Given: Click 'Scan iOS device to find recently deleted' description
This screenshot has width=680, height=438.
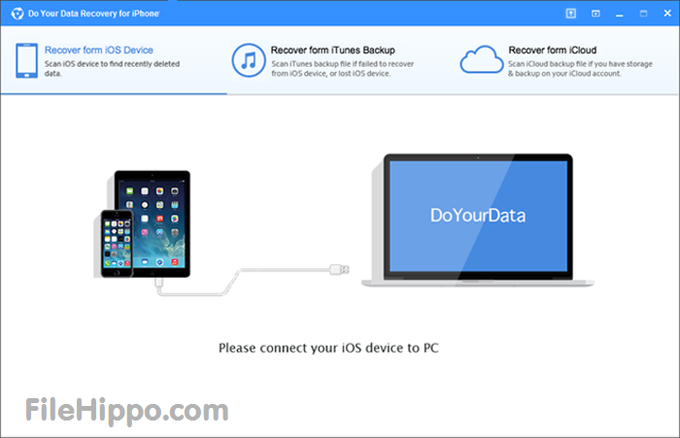Looking at the screenshot, I should pyautogui.click(x=112, y=69).
